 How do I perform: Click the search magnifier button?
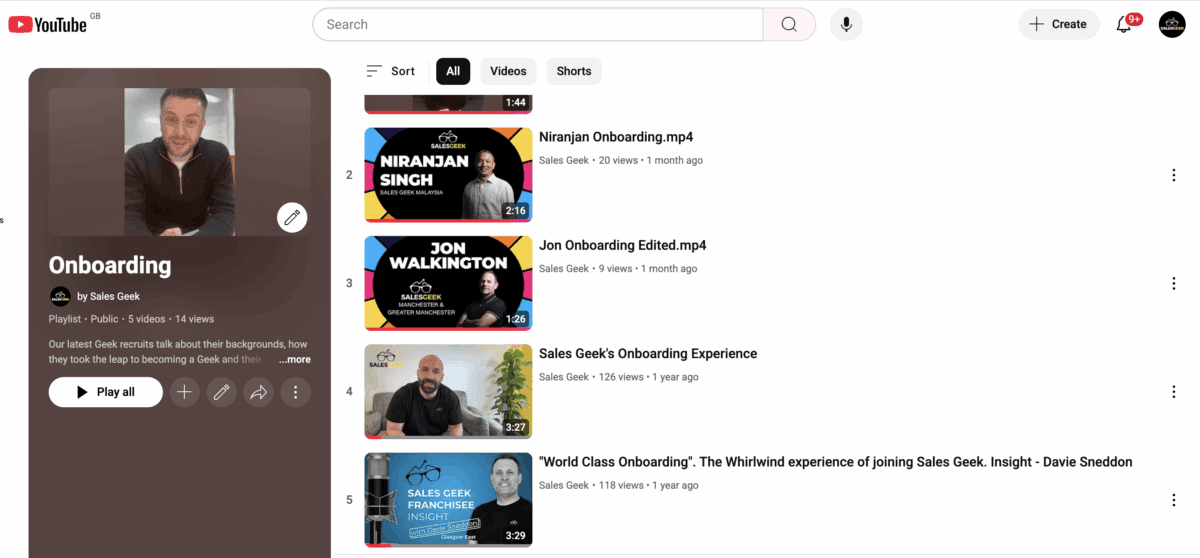pos(789,25)
